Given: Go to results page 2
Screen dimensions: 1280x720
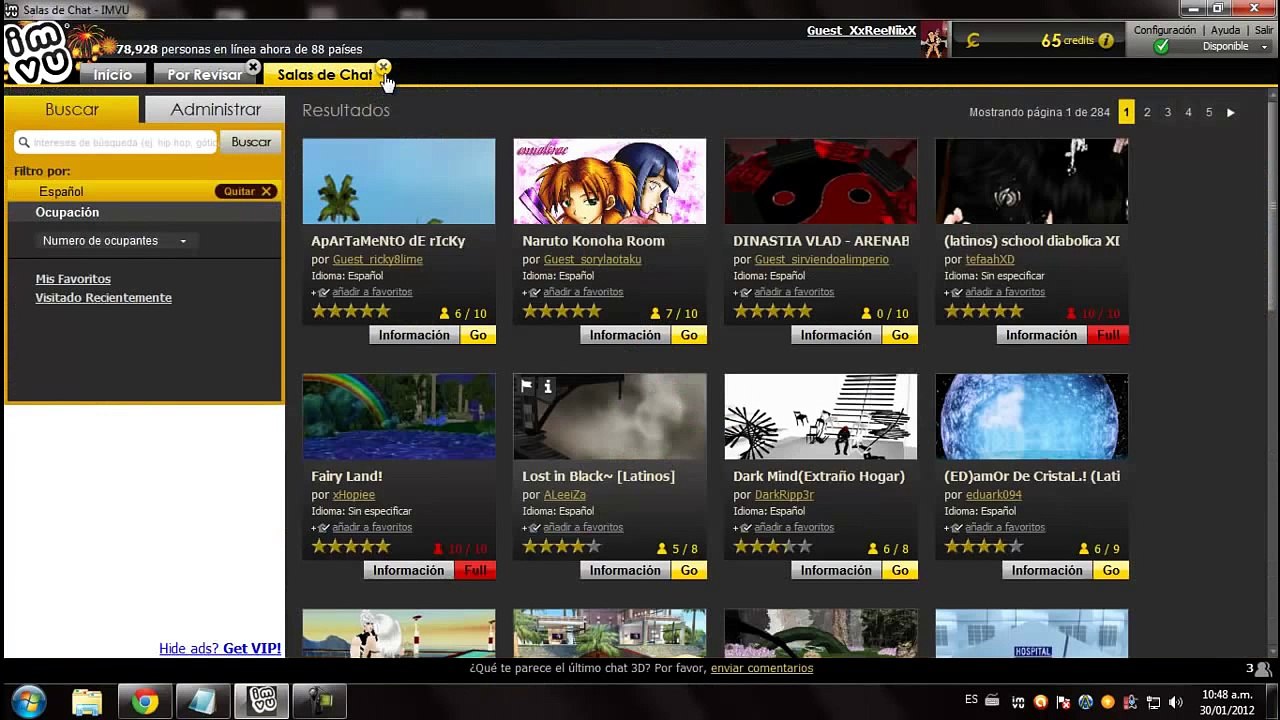Looking at the screenshot, I should tap(1147, 113).
